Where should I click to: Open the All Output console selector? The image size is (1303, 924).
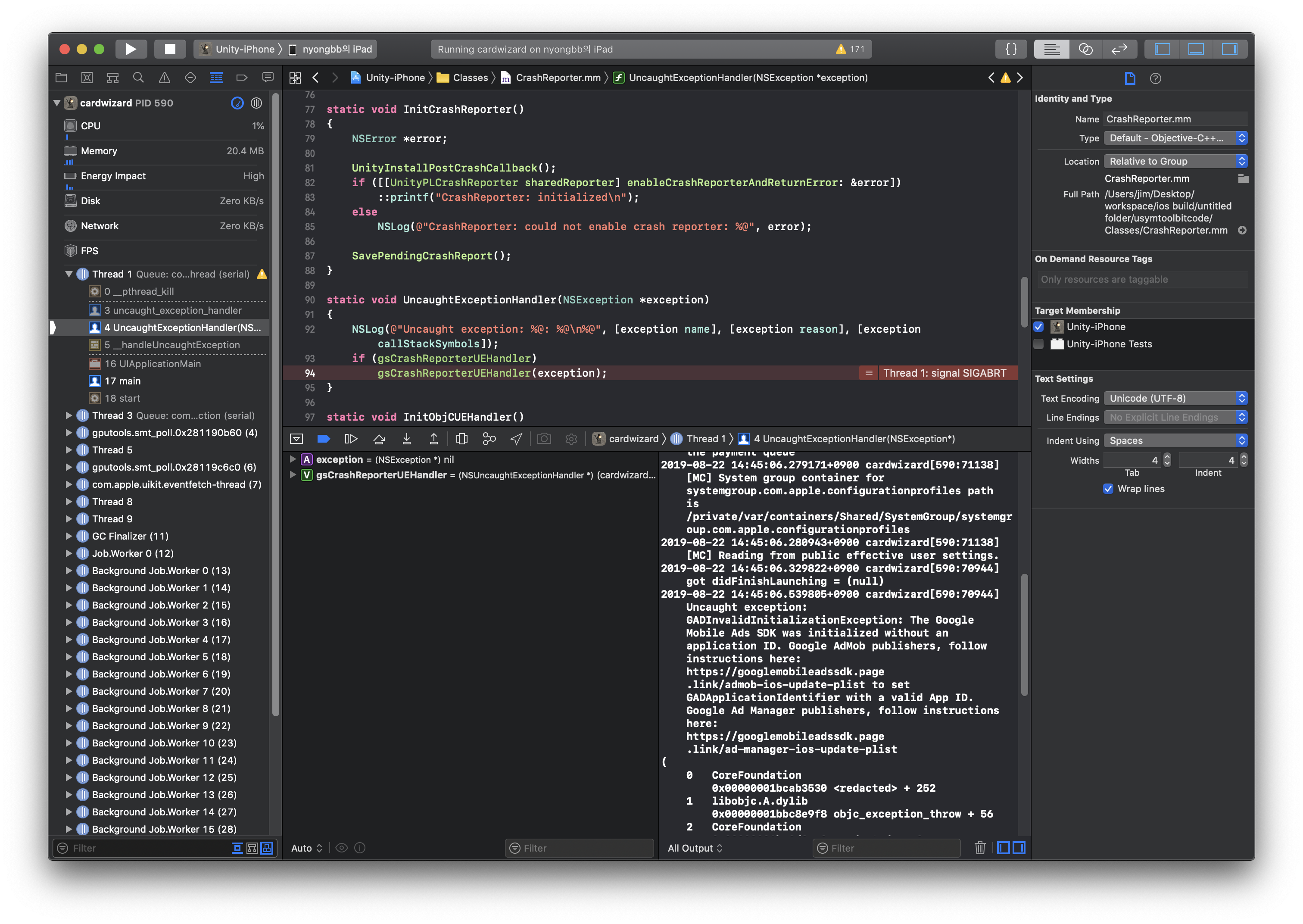[x=695, y=848]
